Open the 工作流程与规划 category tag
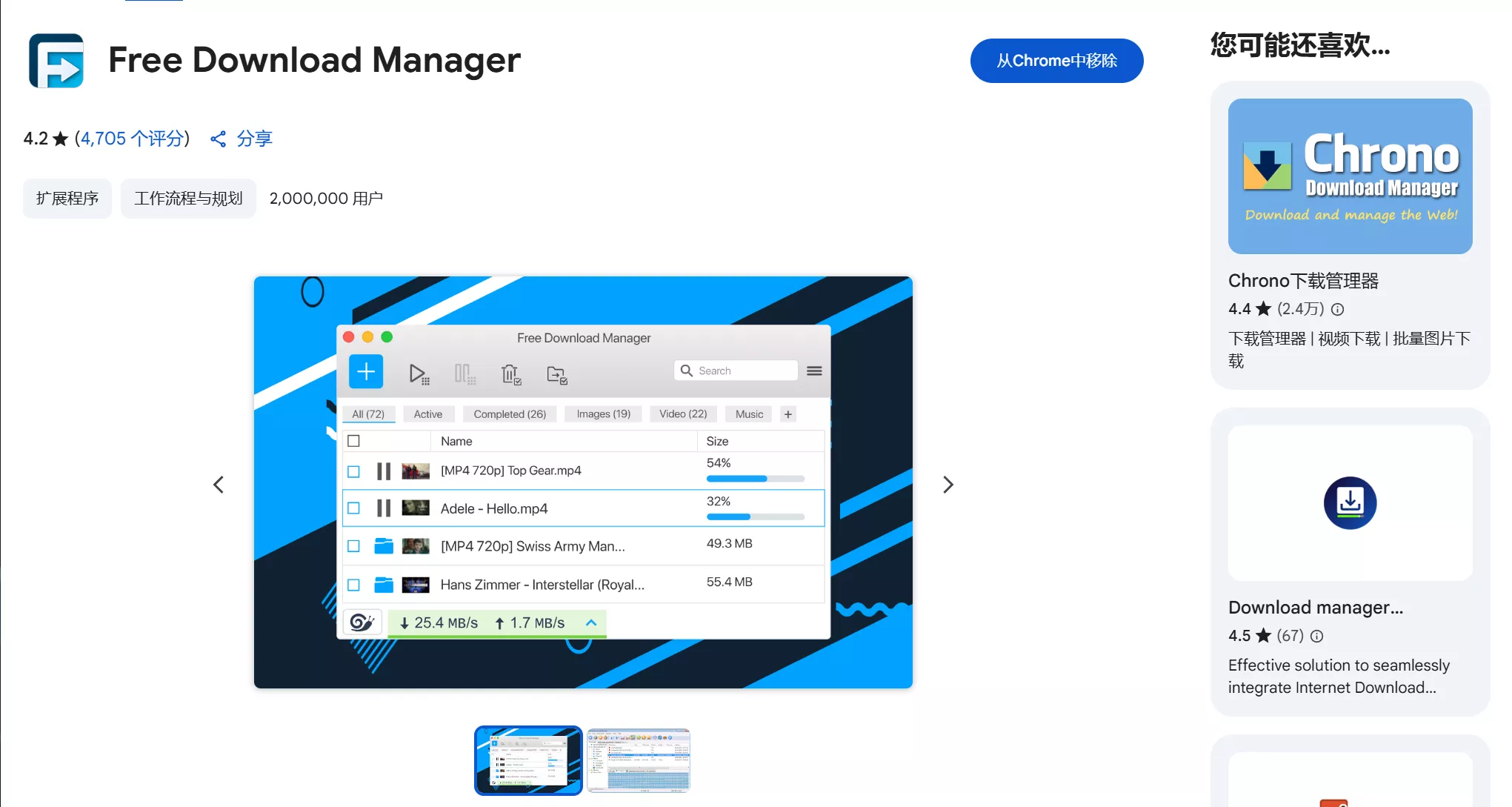The height and width of the screenshot is (807, 1512). click(188, 199)
